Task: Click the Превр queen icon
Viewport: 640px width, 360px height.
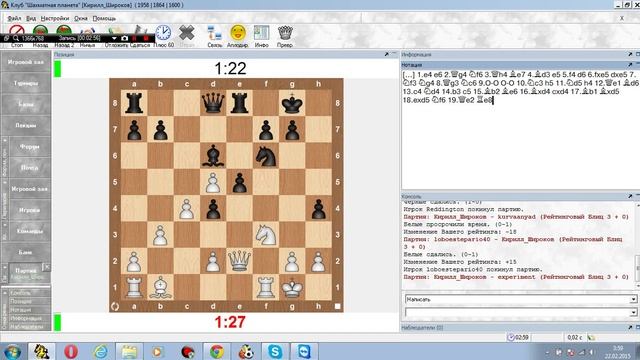Action: tap(285, 33)
